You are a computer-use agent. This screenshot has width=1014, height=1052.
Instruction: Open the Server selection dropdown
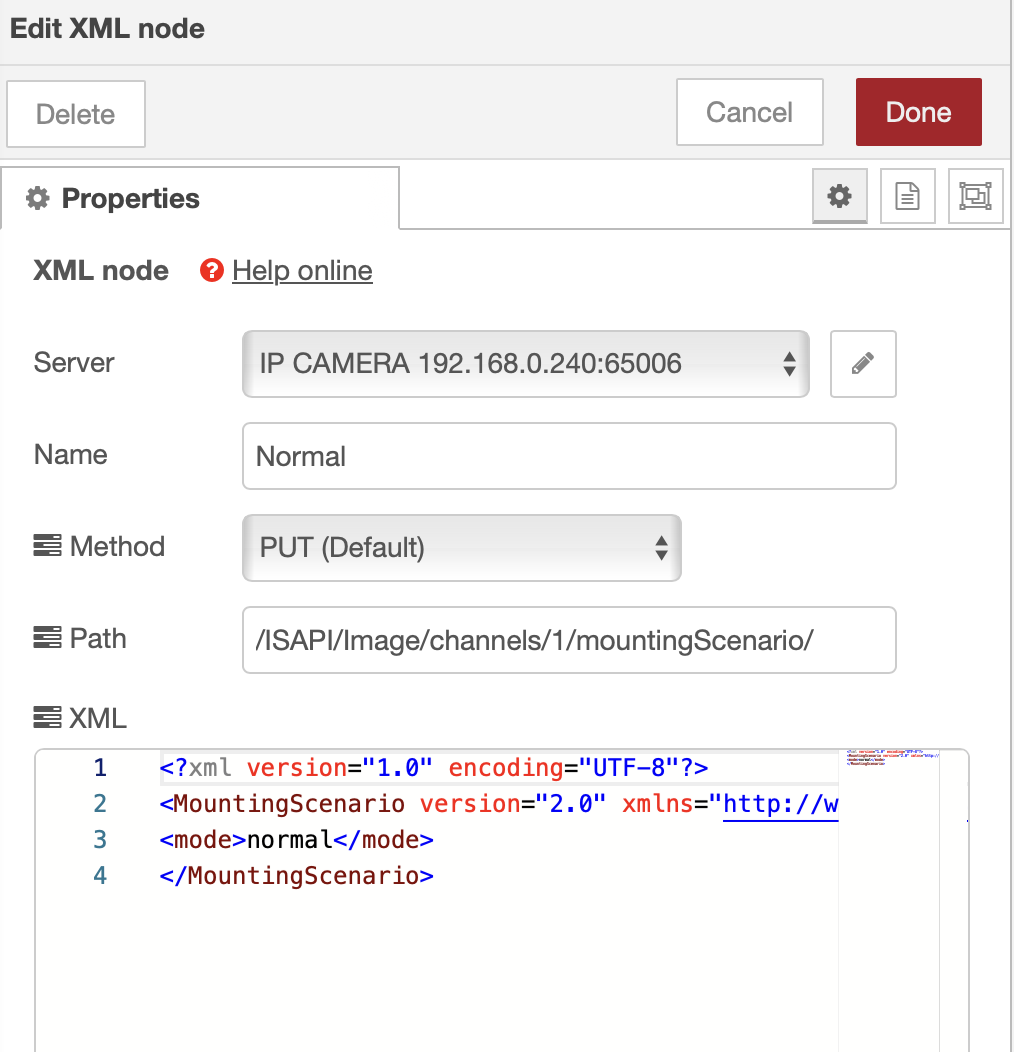(x=526, y=364)
